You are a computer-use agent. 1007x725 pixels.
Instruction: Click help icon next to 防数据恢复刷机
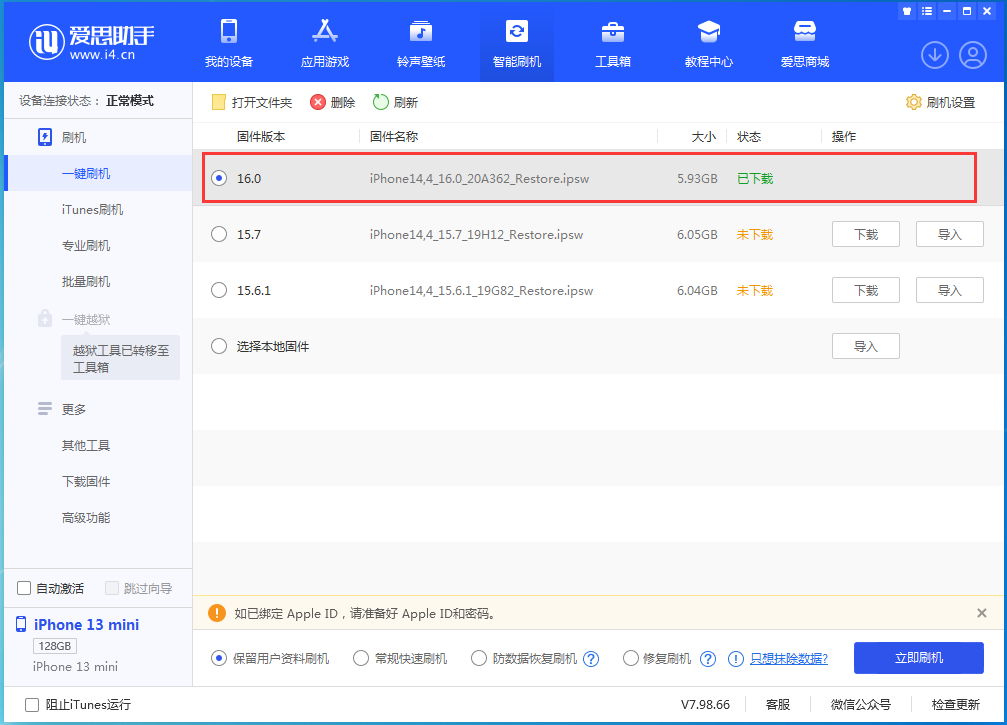pyautogui.click(x=591, y=659)
